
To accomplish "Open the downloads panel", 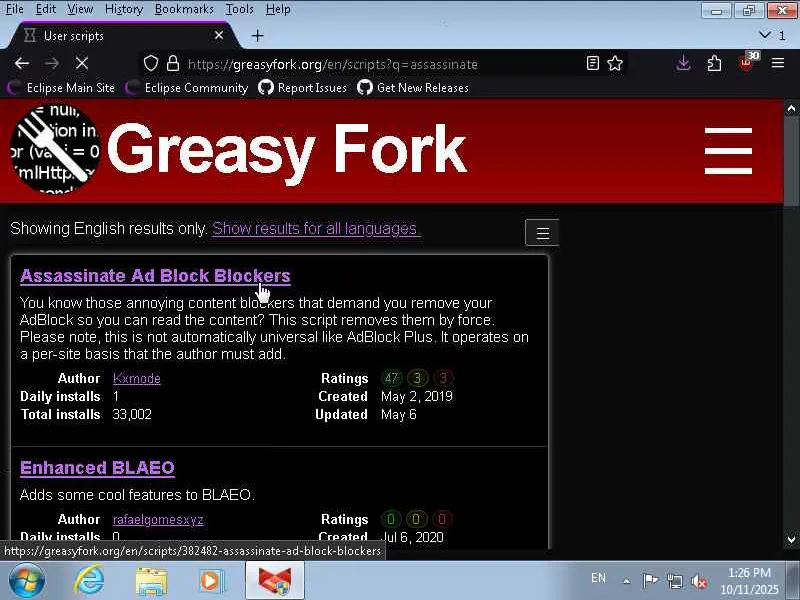I will tap(683, 63).
